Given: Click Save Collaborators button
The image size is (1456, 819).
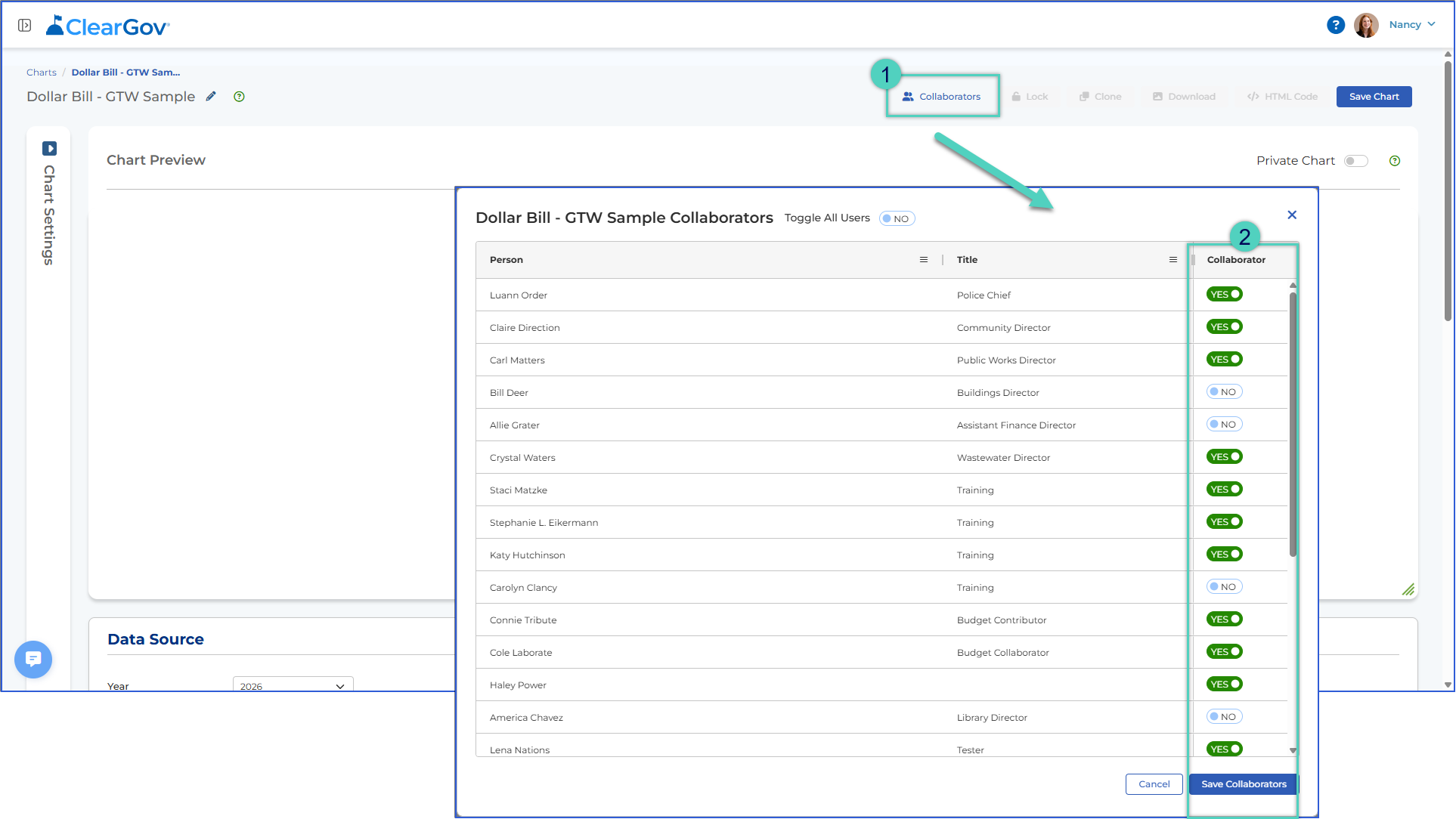Looking at the screenshot, I should pos(1244,784).
